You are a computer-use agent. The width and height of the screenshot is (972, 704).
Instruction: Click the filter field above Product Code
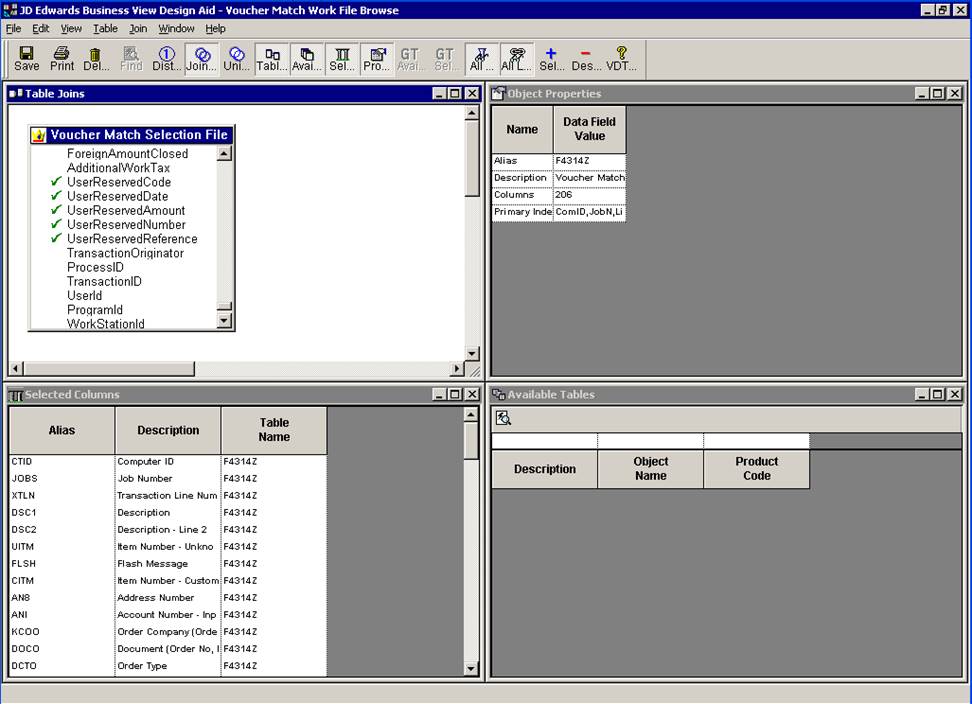pos(756,441)
